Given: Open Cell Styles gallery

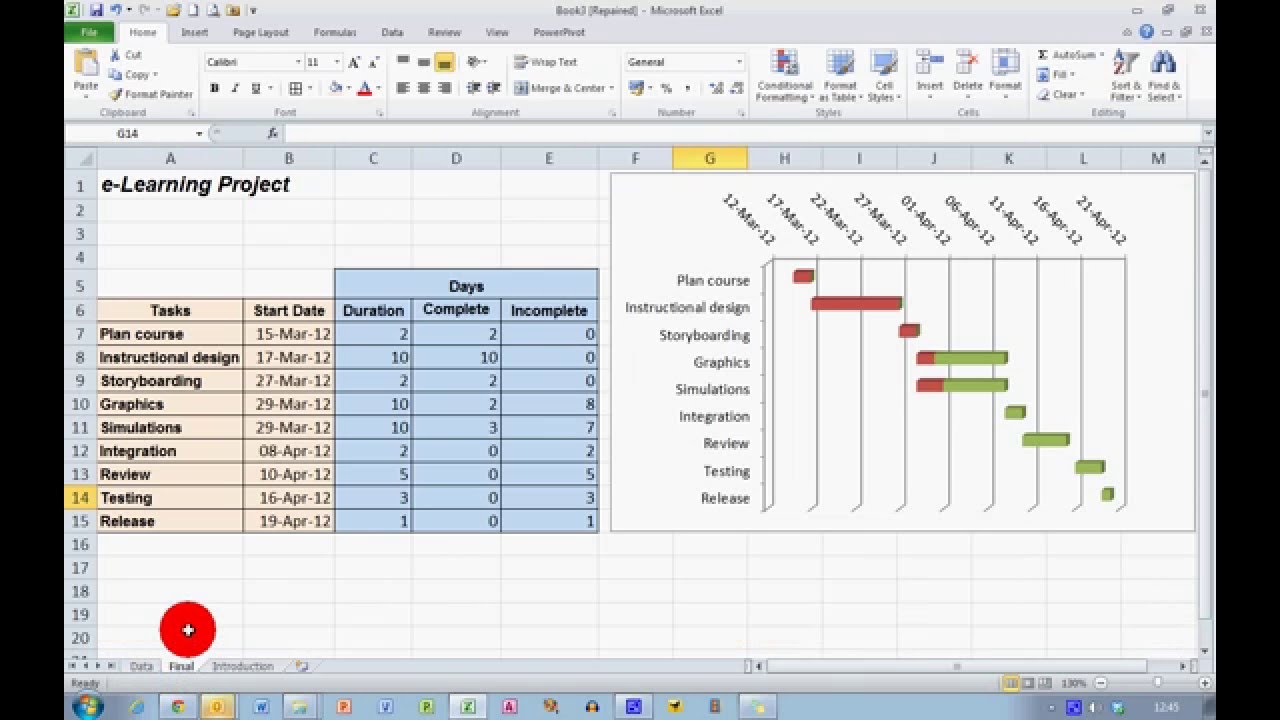Looking at the screenshot, I should (x=882, y=76).
